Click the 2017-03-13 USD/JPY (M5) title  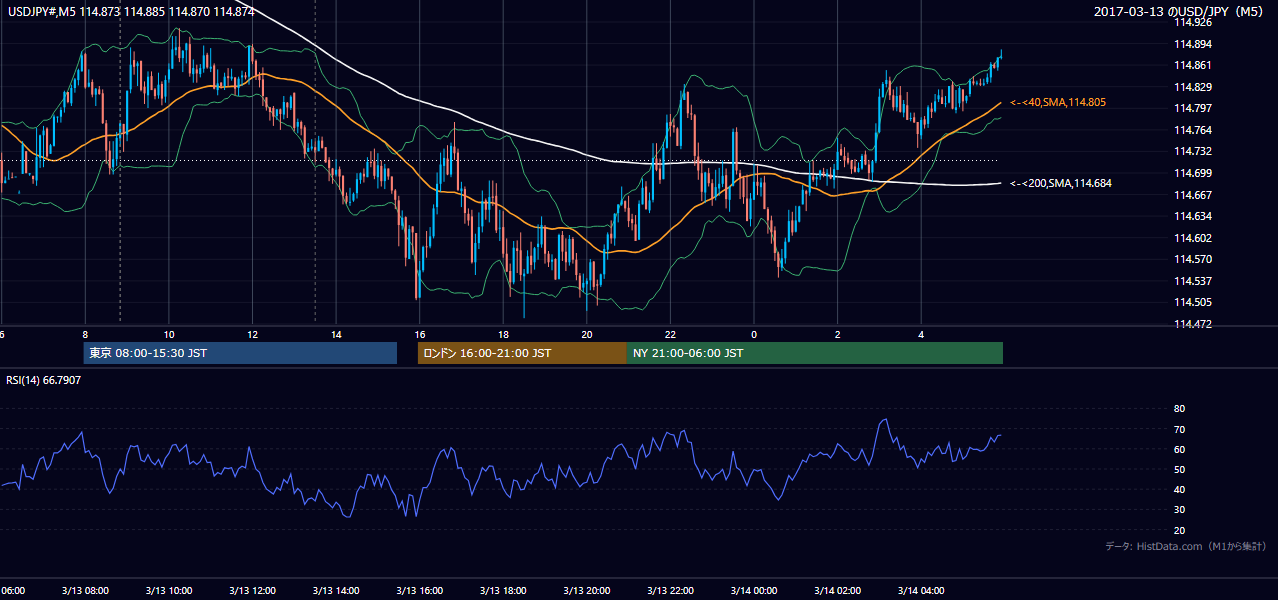coord(1180,11)
